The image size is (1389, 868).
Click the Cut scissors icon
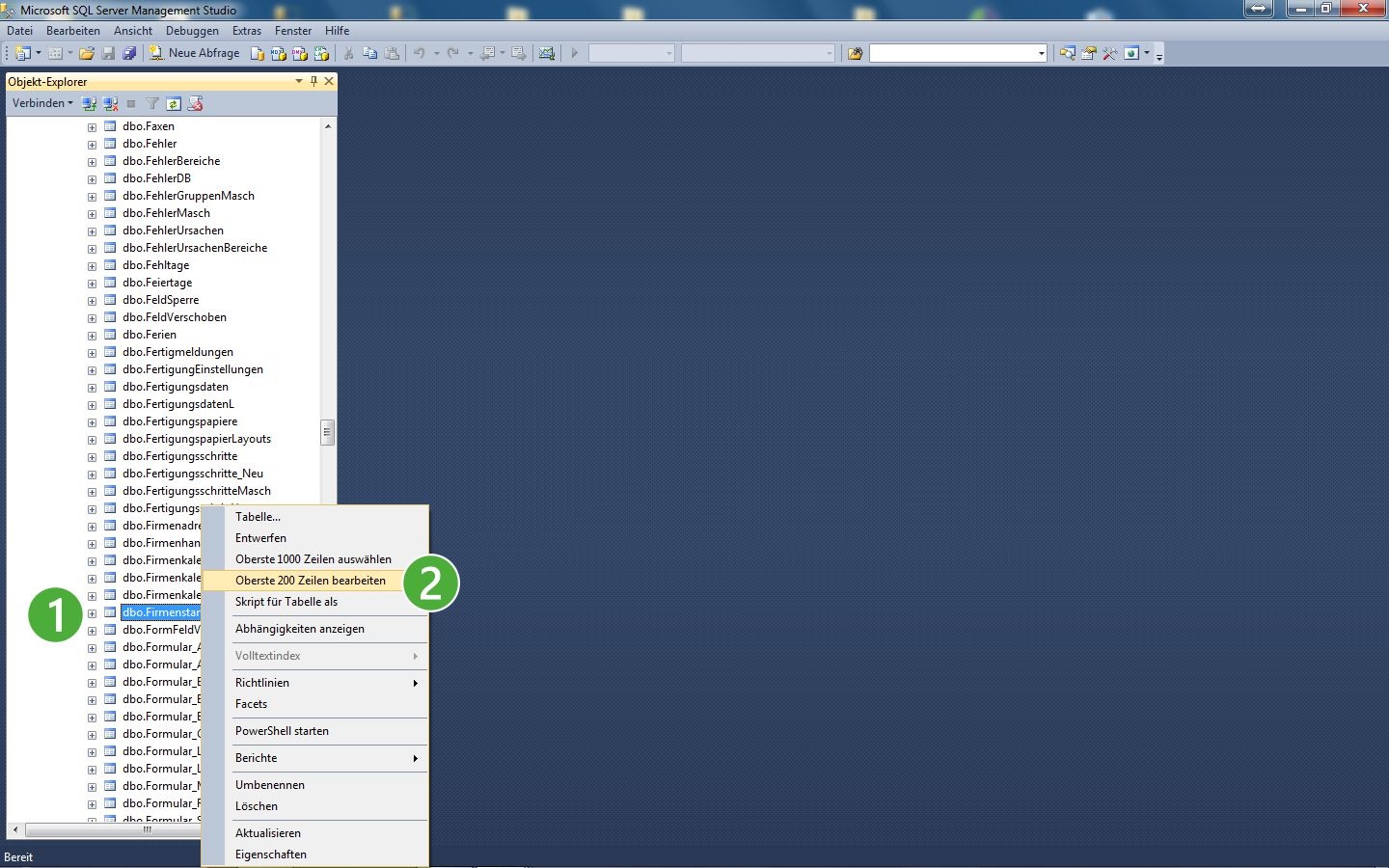pyautogui.click(x=348, y=53)
